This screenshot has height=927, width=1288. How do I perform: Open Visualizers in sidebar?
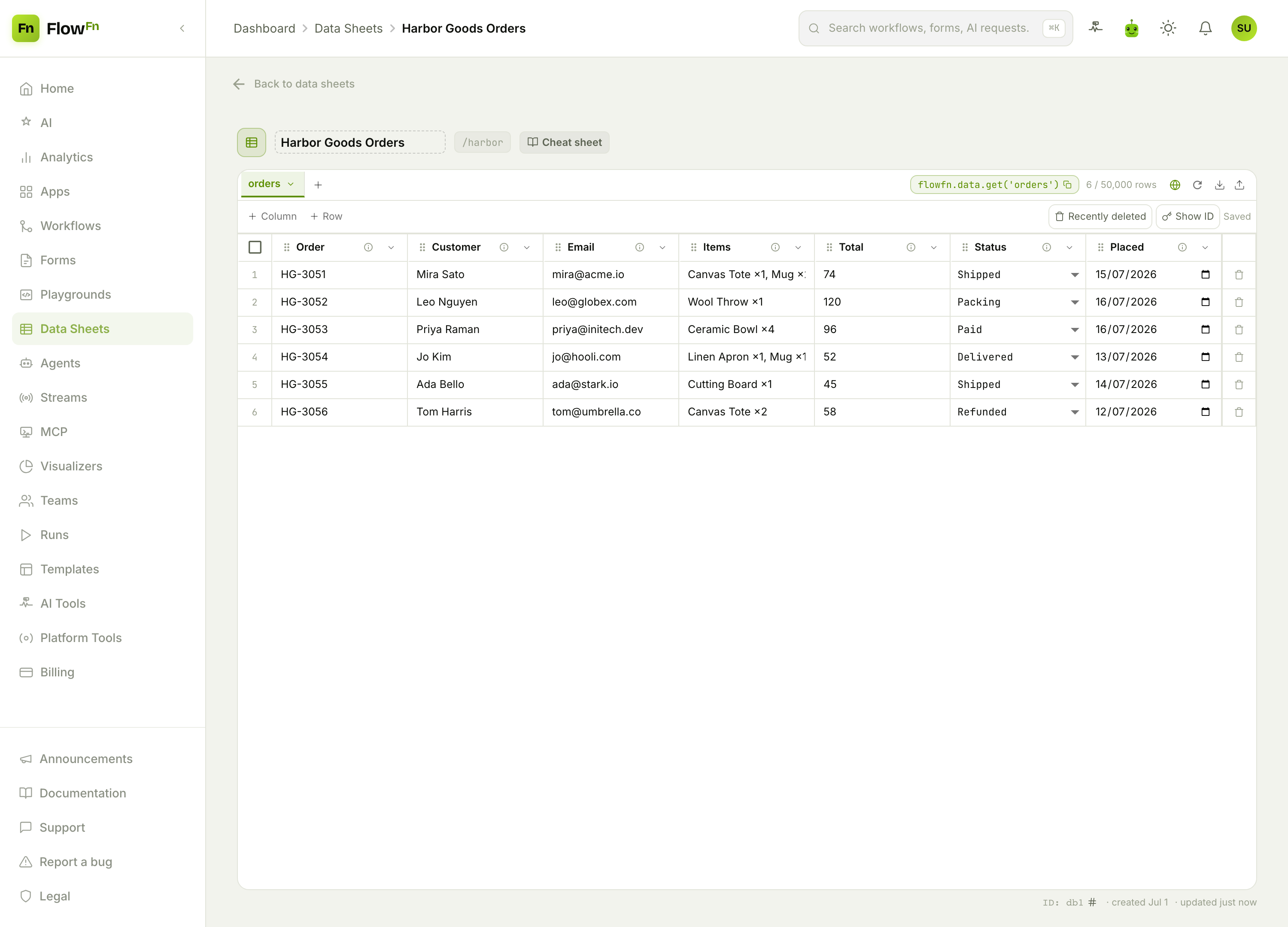[102, 466]
